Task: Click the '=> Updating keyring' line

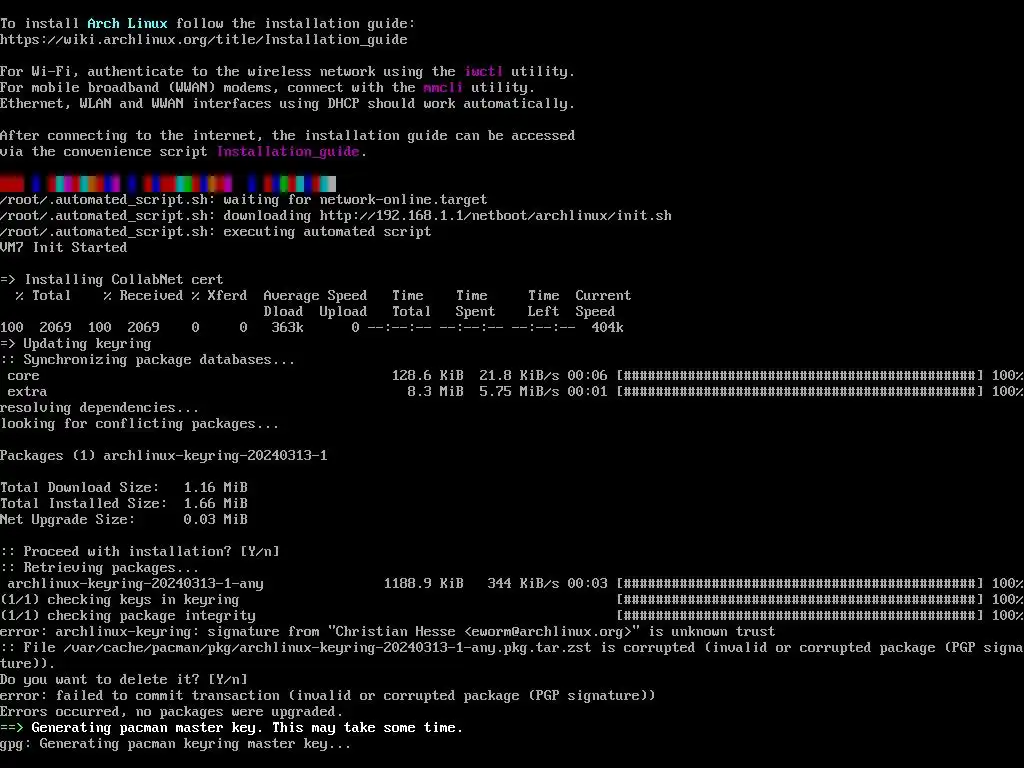Action: coord(76,344)
